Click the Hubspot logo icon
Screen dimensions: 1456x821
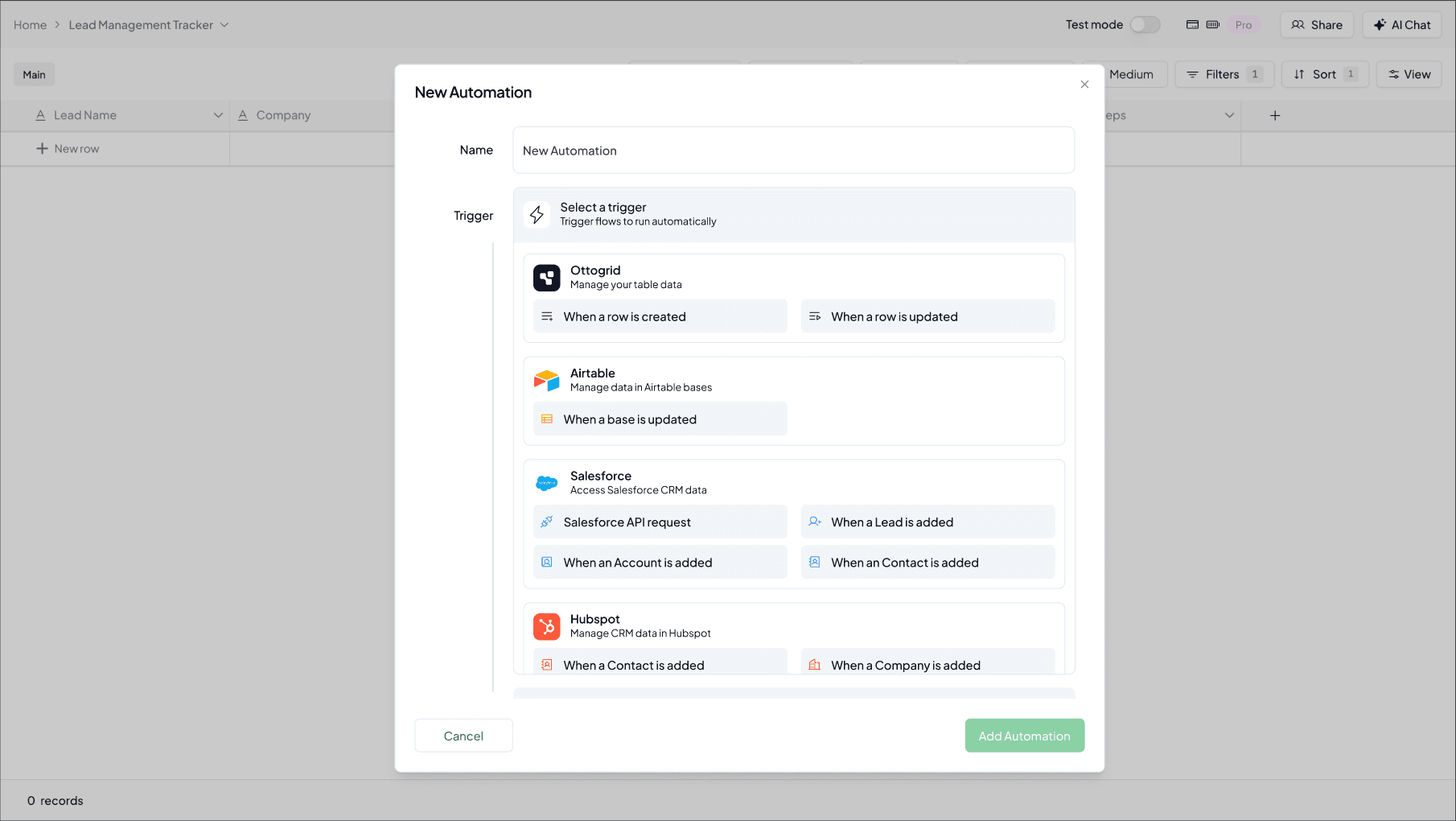(546, 626)
